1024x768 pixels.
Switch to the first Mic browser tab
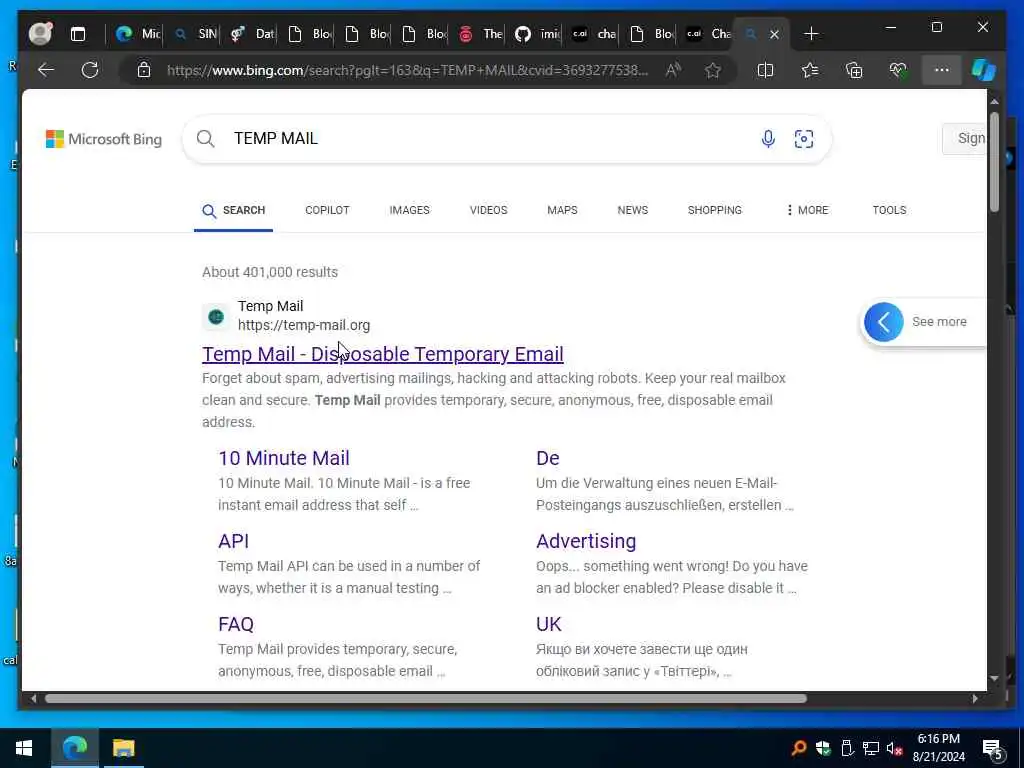(x=138, y=34)
